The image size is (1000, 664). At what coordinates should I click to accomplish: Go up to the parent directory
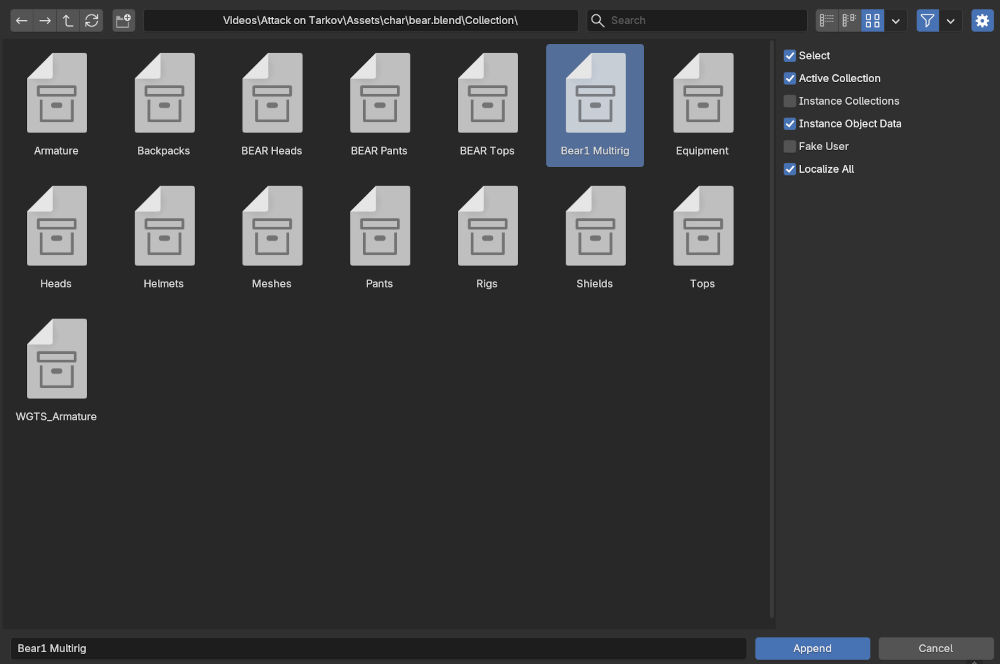[68, 20]
